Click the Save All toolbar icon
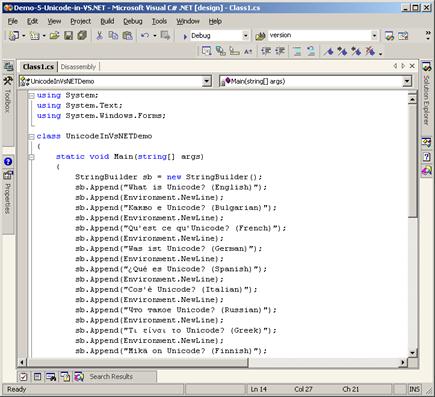Viewport: 435px width, 397px height. 82,35
